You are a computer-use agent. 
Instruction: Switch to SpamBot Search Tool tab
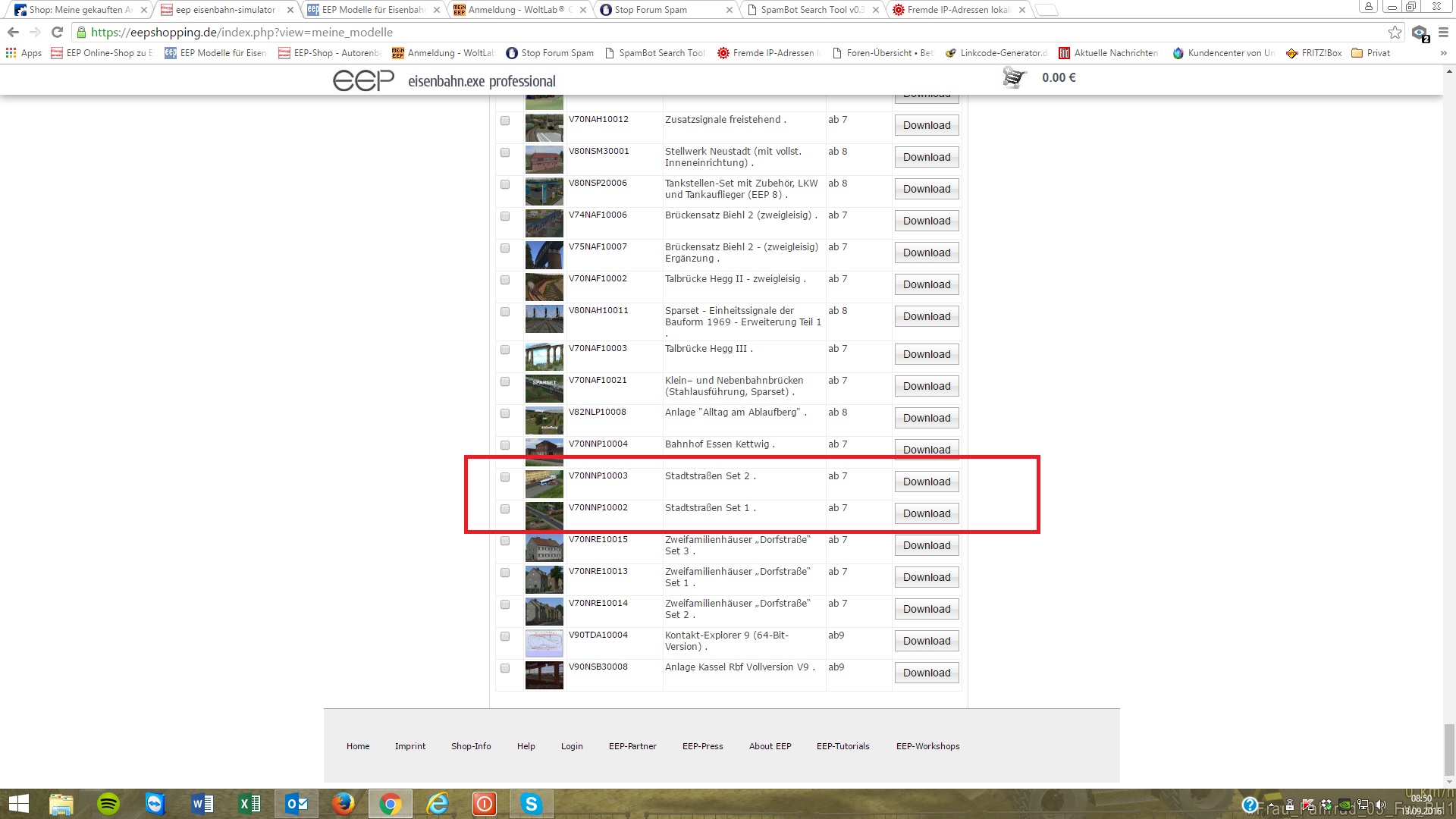[x=810, y=10]
